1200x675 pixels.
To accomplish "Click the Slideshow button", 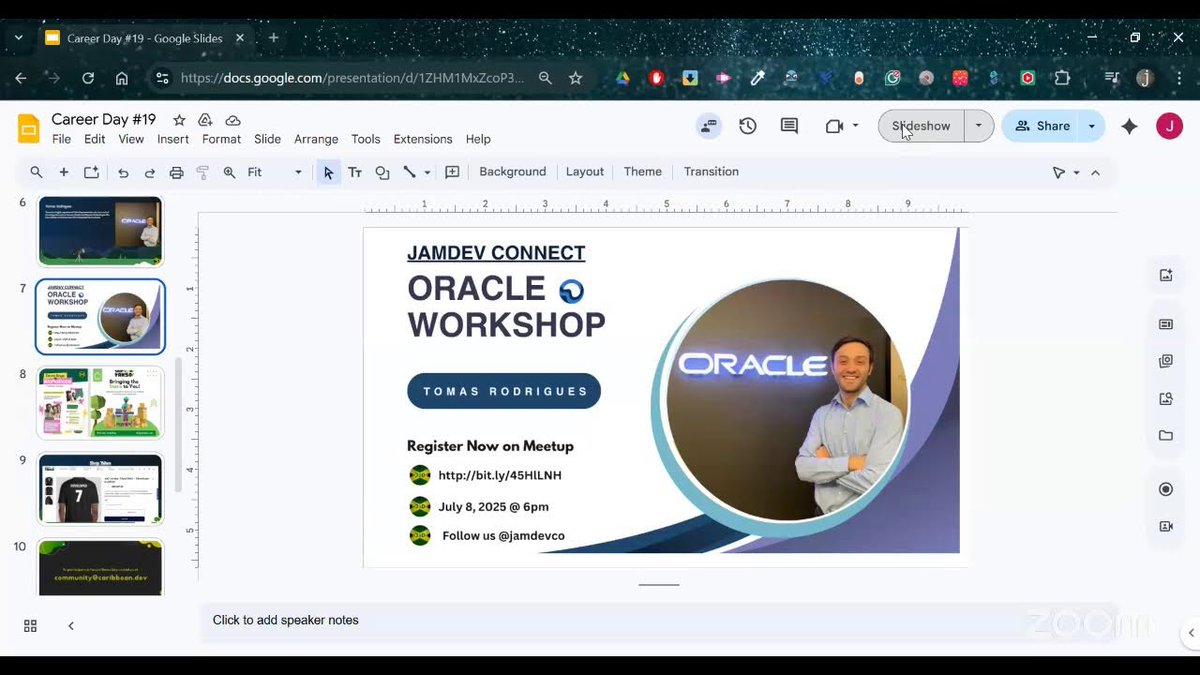I will tap(921, 126).
